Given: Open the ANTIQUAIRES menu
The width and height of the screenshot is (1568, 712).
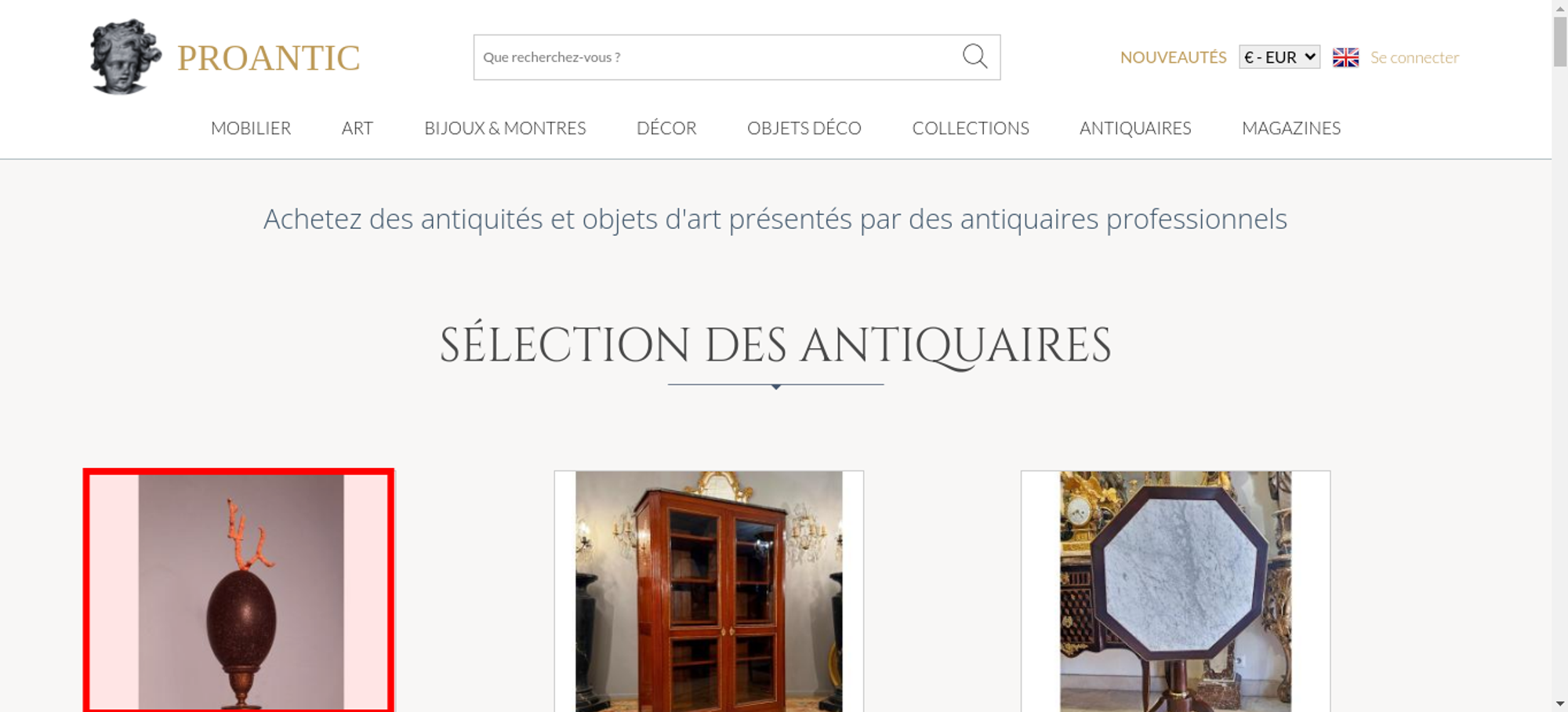Looking at the screenshot, I should (x=1135, y=128).
